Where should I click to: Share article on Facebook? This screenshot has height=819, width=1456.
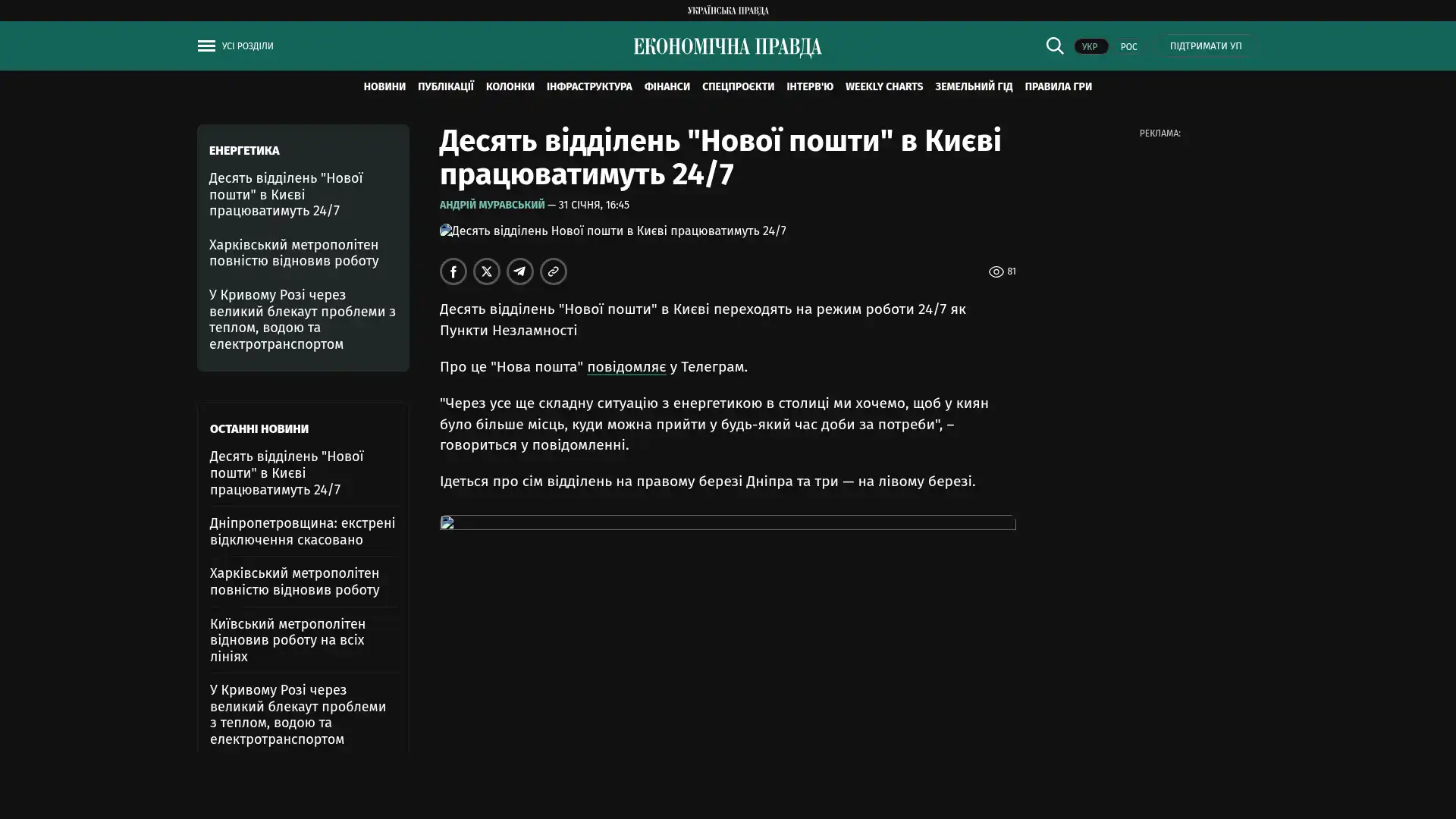point(453,271)
